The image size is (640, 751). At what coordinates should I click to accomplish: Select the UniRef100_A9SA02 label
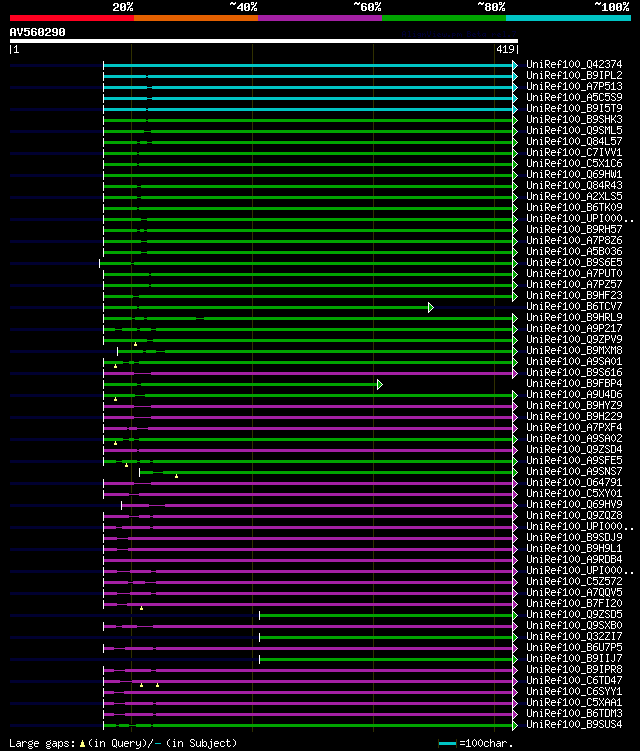pyautogui.click(x=574, y=439)
